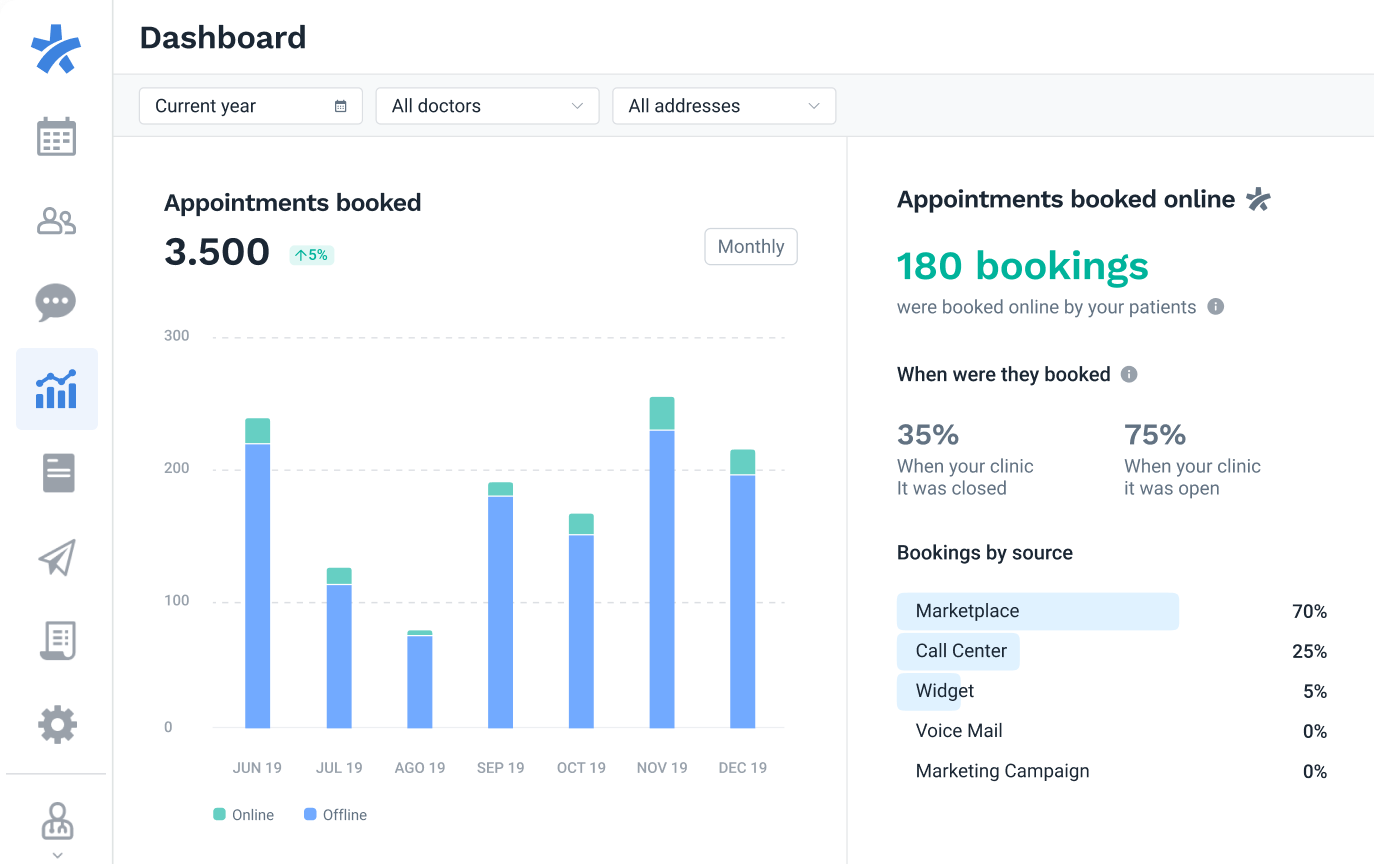This screenshot has height=864, width=1374.
Task: Open the calendar icon in sidebar
Action: [56, 137]
